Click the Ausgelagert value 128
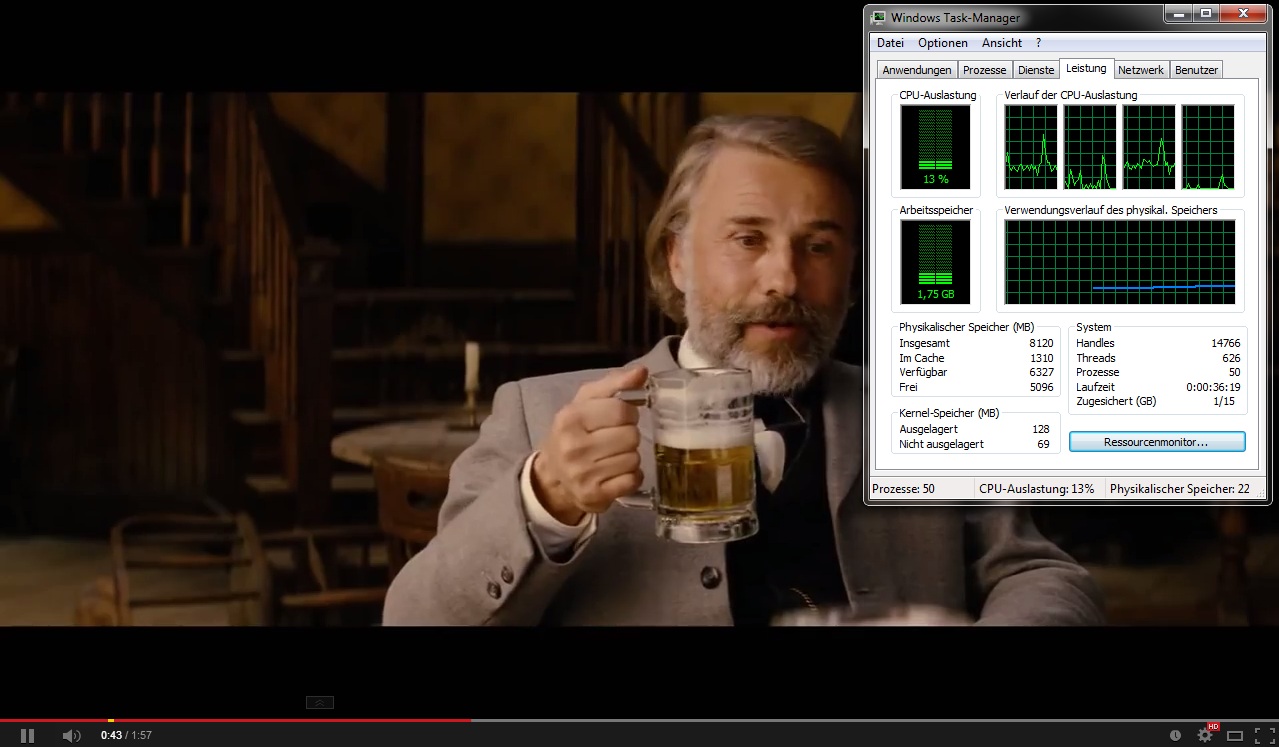1279x747 pixels. pyautogui.click(x=1041, y=429)
